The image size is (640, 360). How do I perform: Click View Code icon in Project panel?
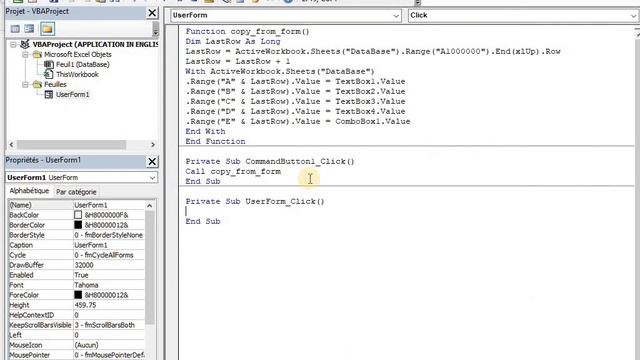pos(15,29)
